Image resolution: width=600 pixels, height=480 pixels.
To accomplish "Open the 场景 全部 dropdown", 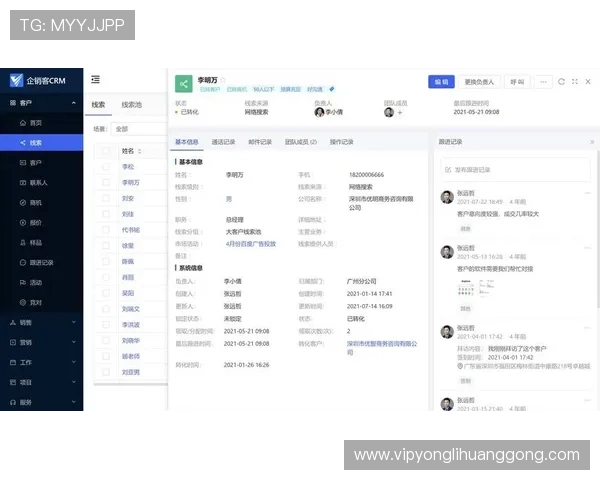I will (139, 129).
